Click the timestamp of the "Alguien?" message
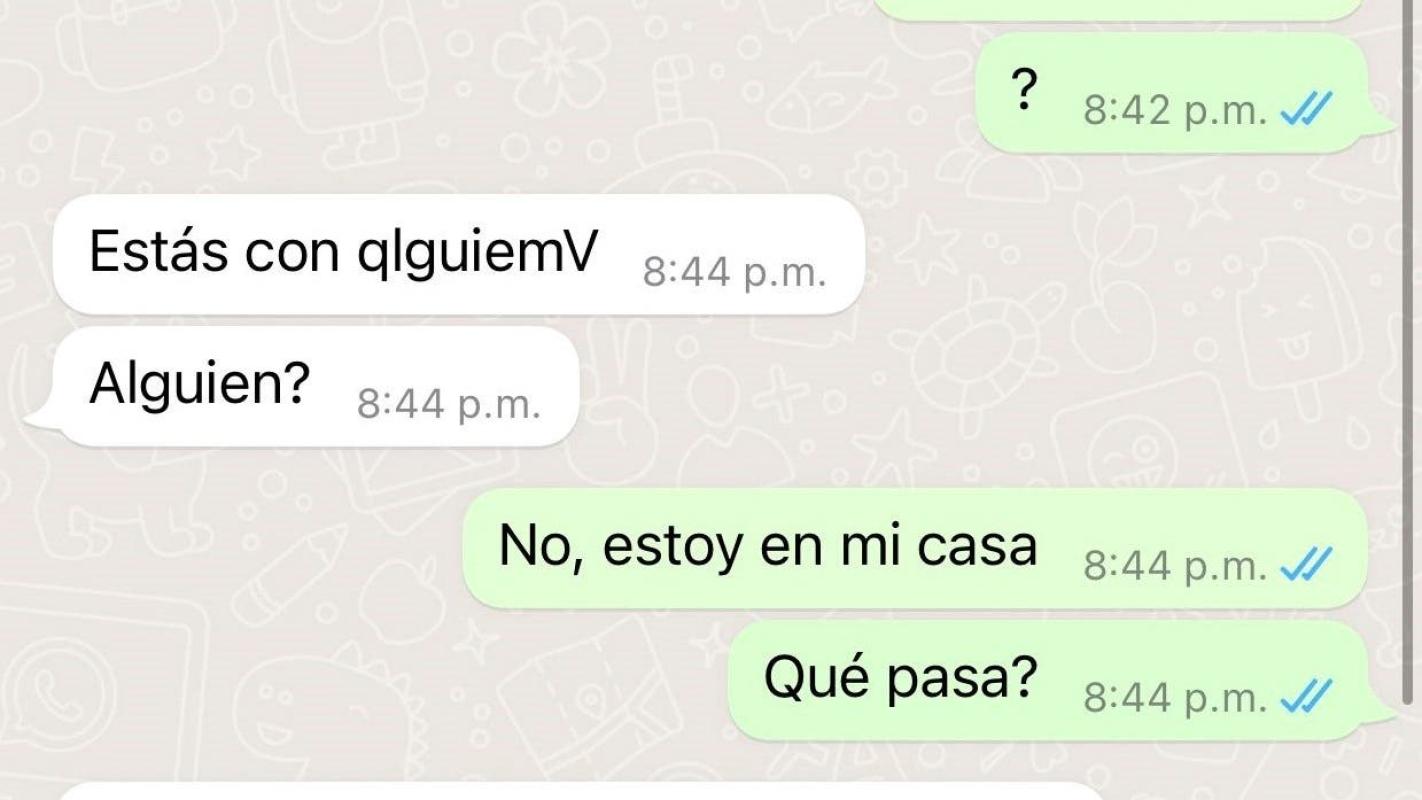The height and width of the screenshot is (800, 1422). [x=448, y=405]
